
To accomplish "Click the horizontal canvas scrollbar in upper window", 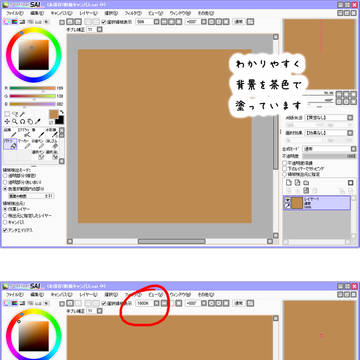I will pos(172,241).
